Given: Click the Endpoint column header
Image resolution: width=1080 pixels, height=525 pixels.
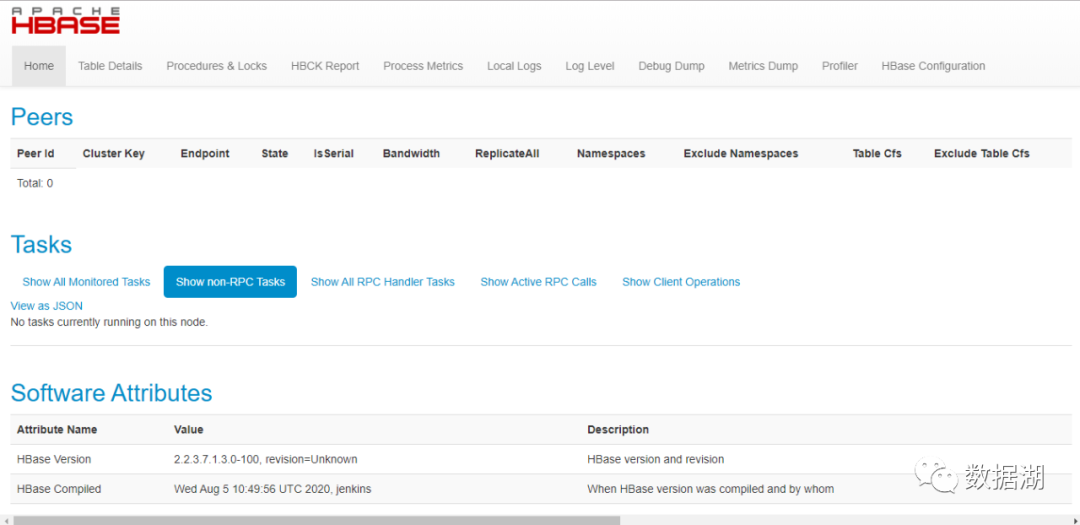Looking at the screenshot, I should tap(205, 154).
